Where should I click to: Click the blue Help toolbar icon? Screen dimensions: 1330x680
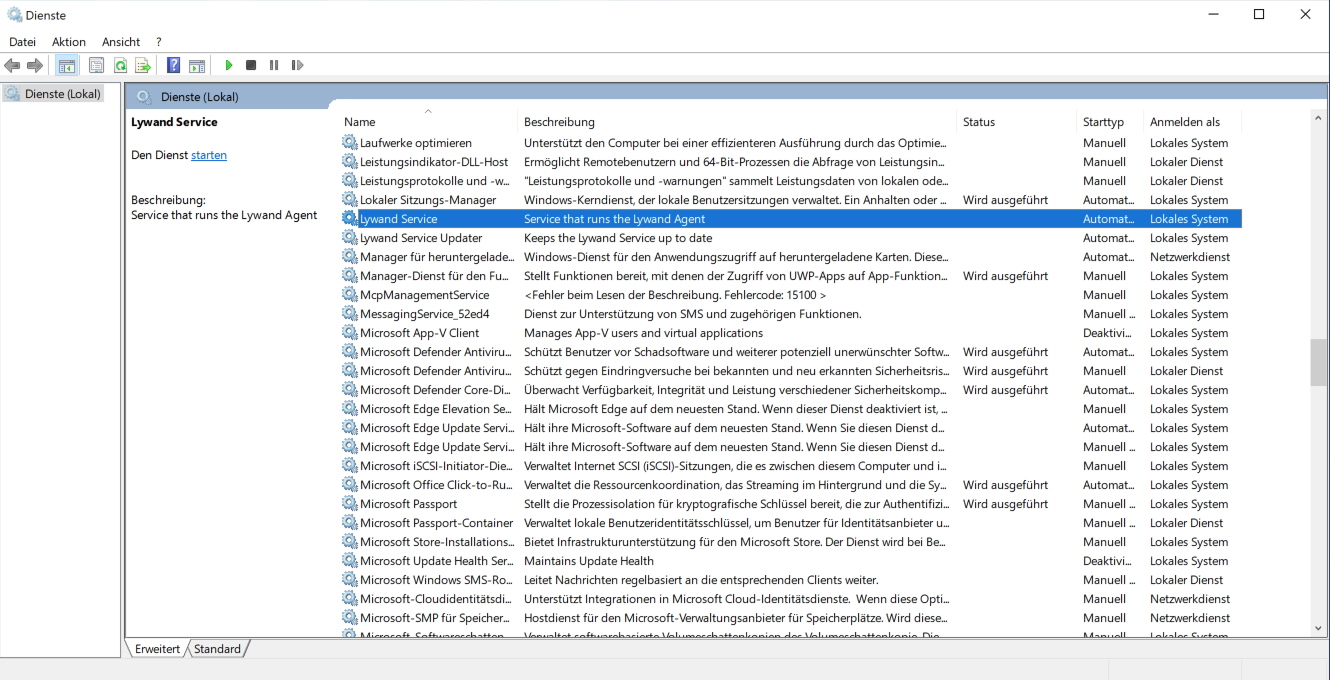tap(173, 65)
